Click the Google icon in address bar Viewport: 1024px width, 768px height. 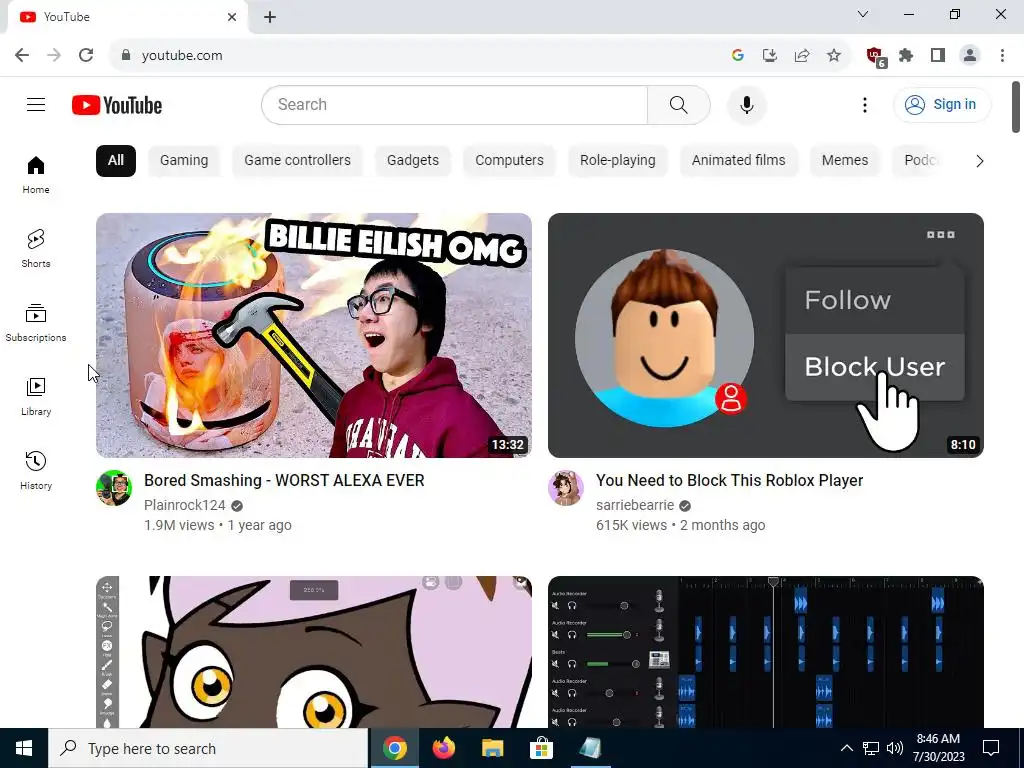pyautogui.click(x=738, y=56)
